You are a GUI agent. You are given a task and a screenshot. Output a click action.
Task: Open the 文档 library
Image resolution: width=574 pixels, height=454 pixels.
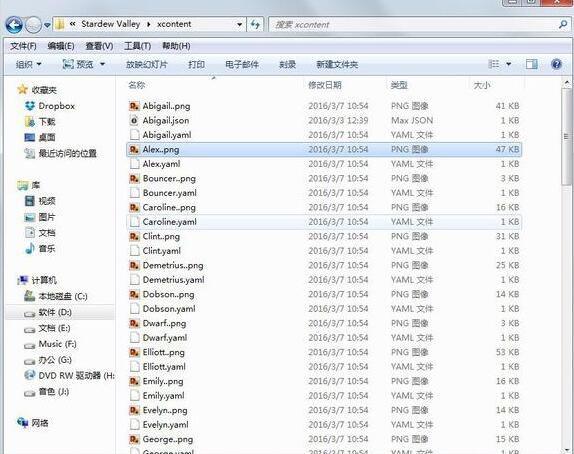(40, 232)
